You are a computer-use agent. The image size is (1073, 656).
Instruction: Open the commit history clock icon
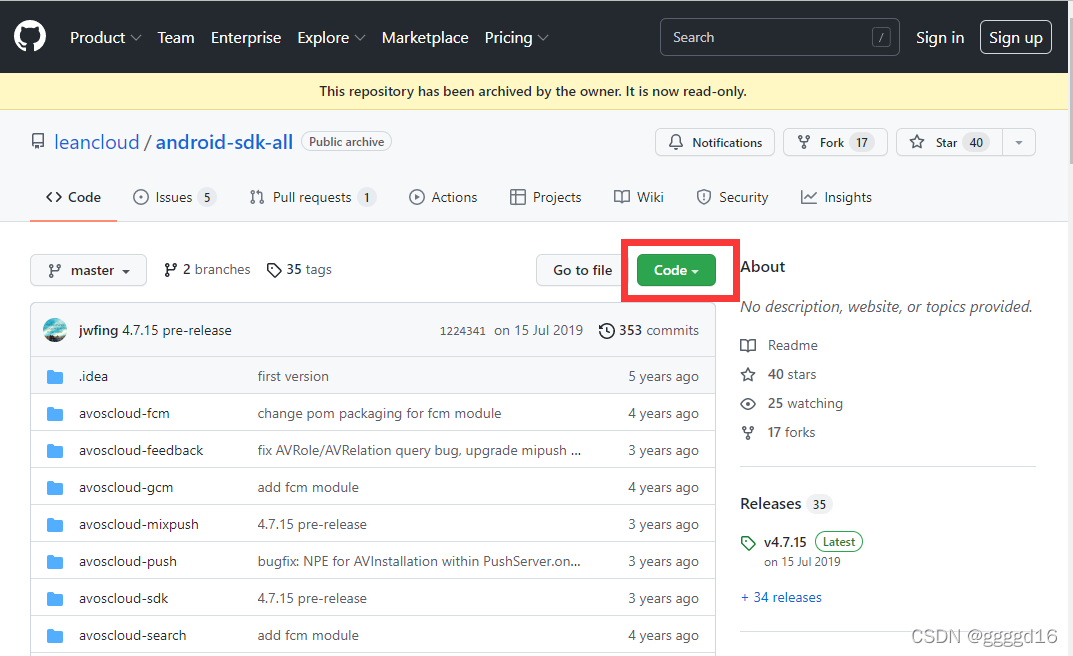click(x=606, y=331)
